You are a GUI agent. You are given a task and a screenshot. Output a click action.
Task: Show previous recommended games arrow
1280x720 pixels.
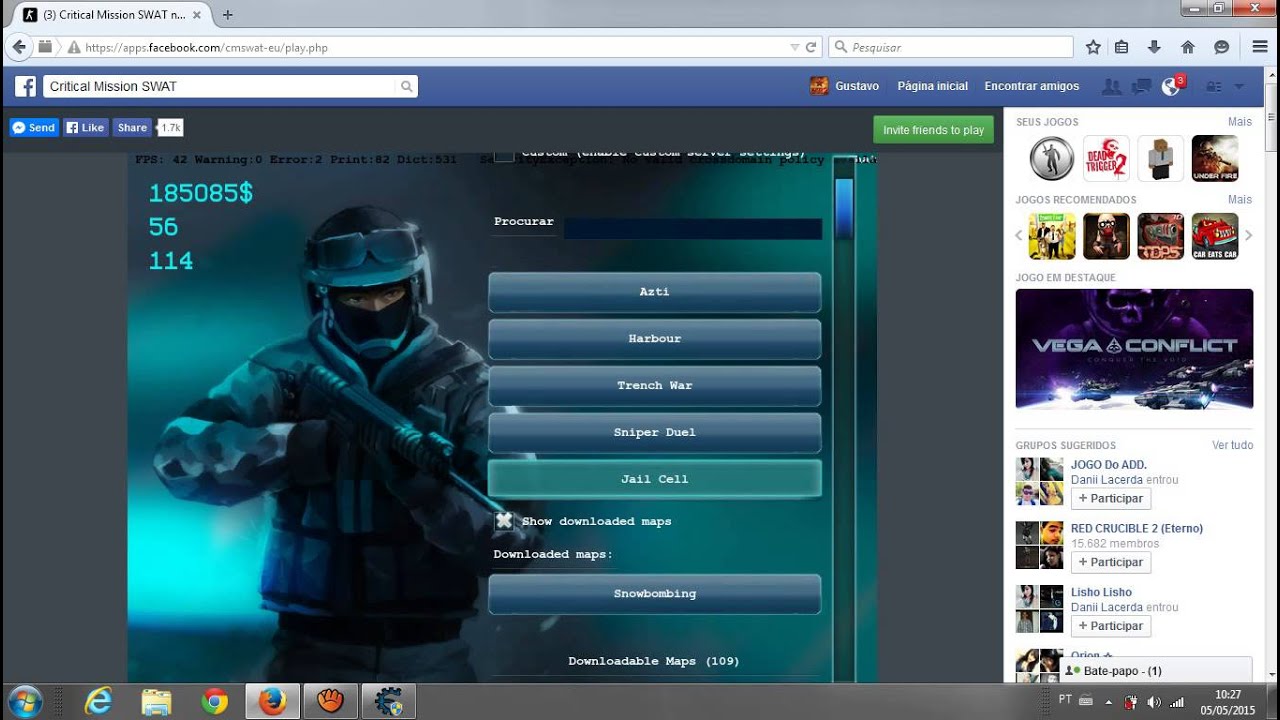point(1020,236)
